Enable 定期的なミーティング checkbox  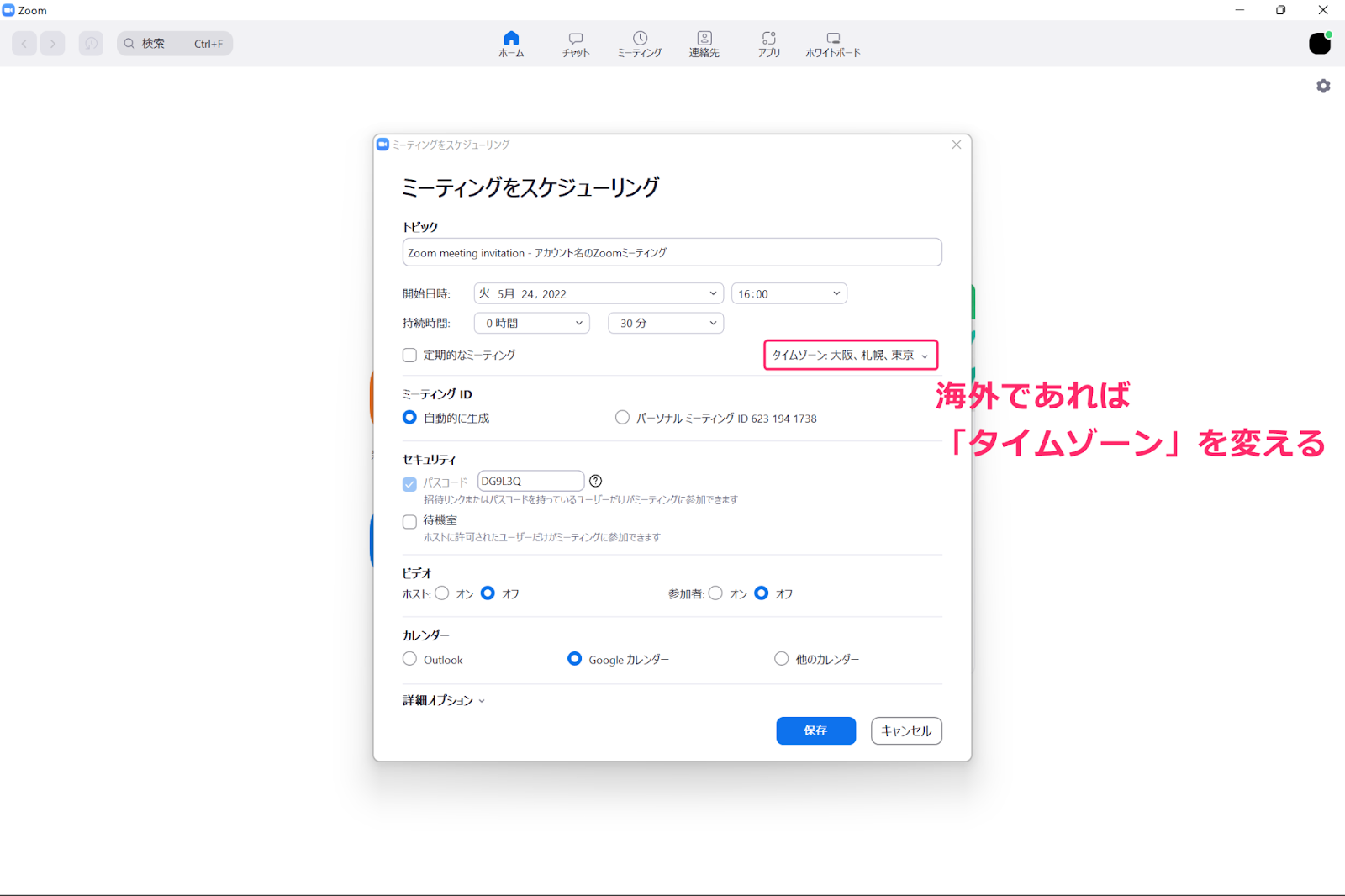(x=409, y=356)
